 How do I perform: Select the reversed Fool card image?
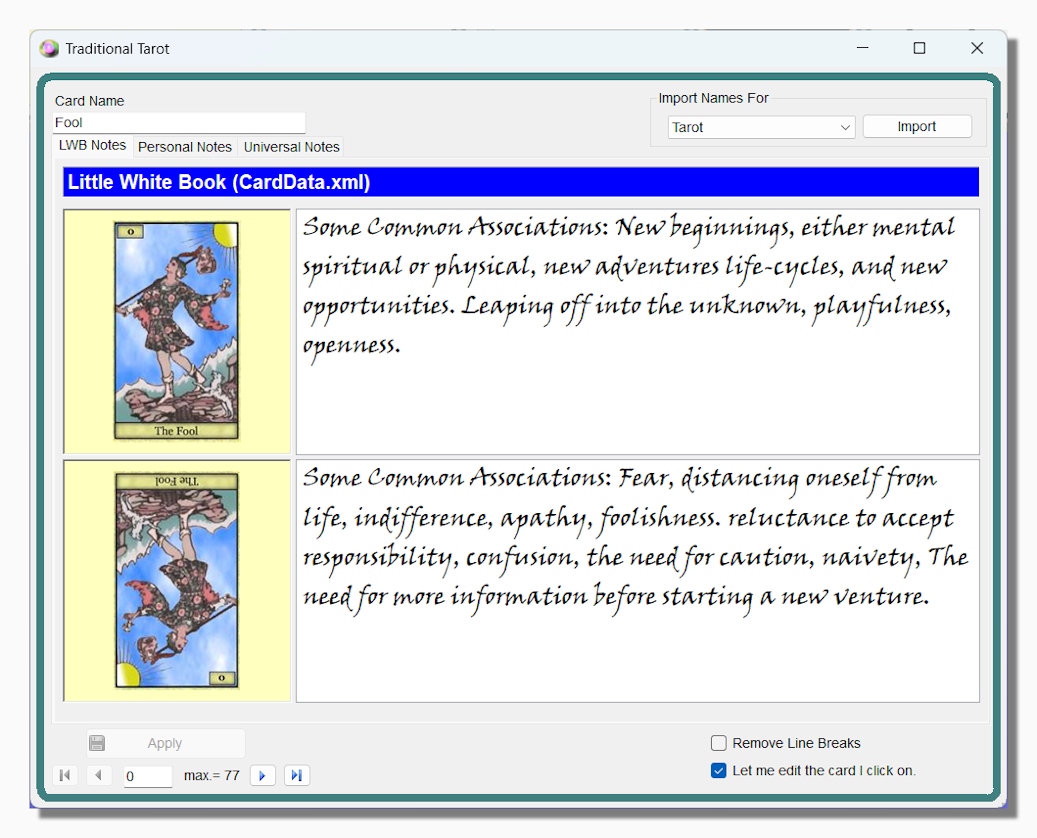(177, 581)
